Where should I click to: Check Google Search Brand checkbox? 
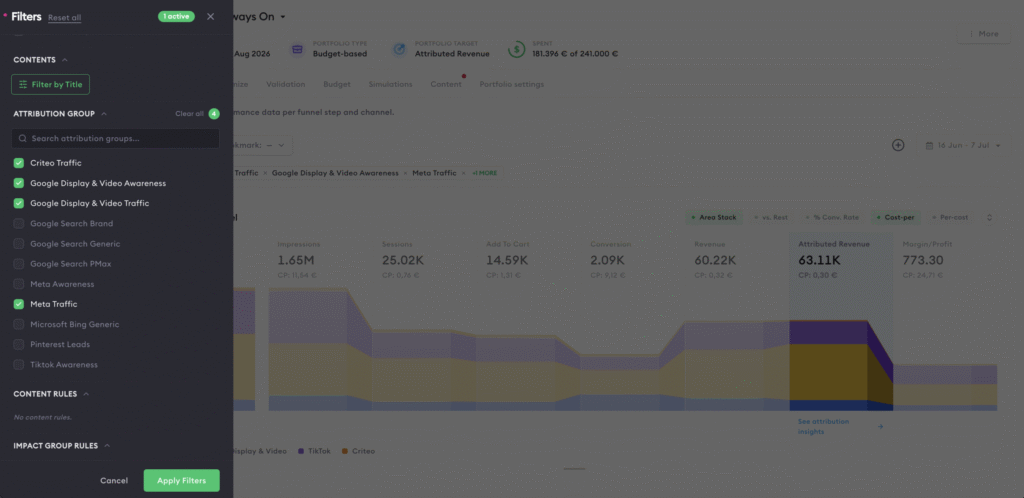pyautogui.click(x=19, y=224)
